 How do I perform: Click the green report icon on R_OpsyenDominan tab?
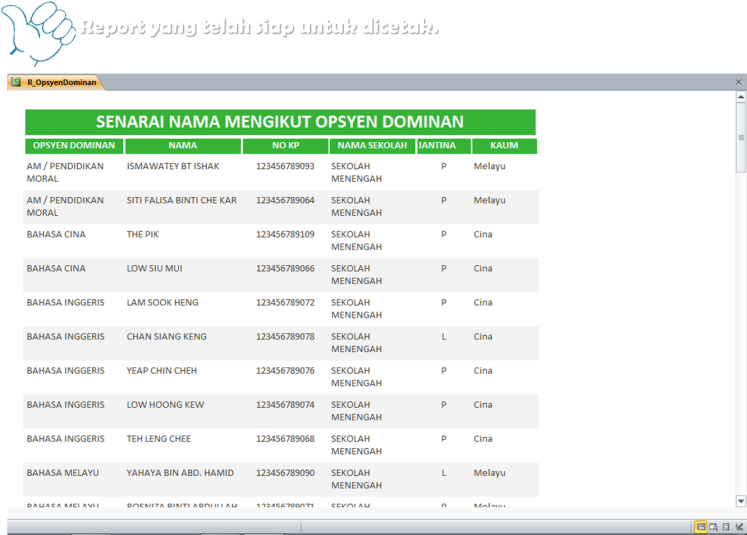tap(17, 83)
